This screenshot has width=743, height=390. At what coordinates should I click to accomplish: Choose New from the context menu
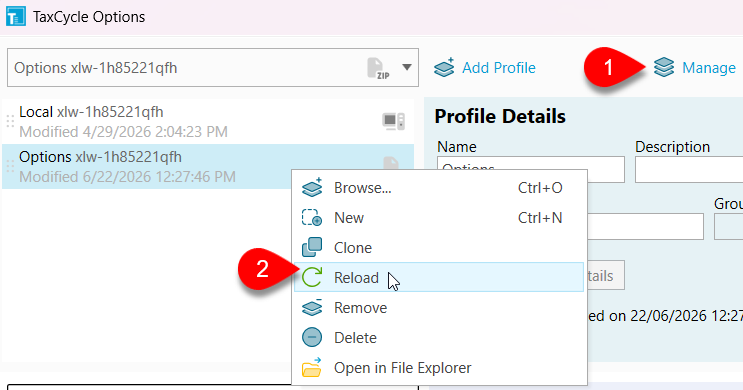(439, 218)
